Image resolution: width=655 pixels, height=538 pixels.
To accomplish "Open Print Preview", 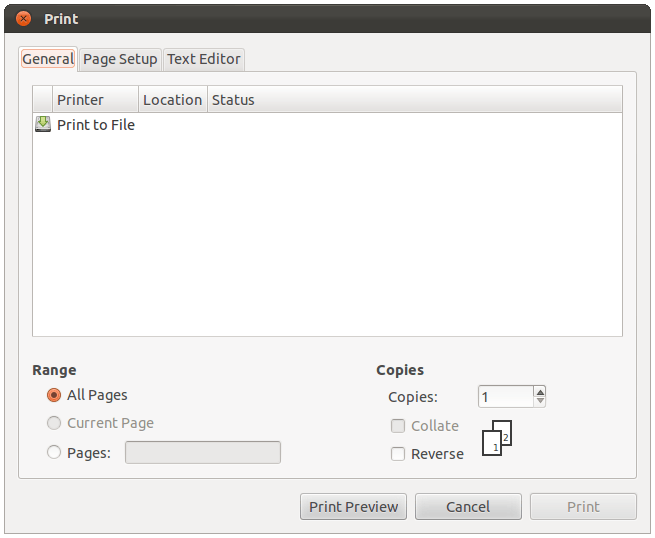I will (353, 507).
